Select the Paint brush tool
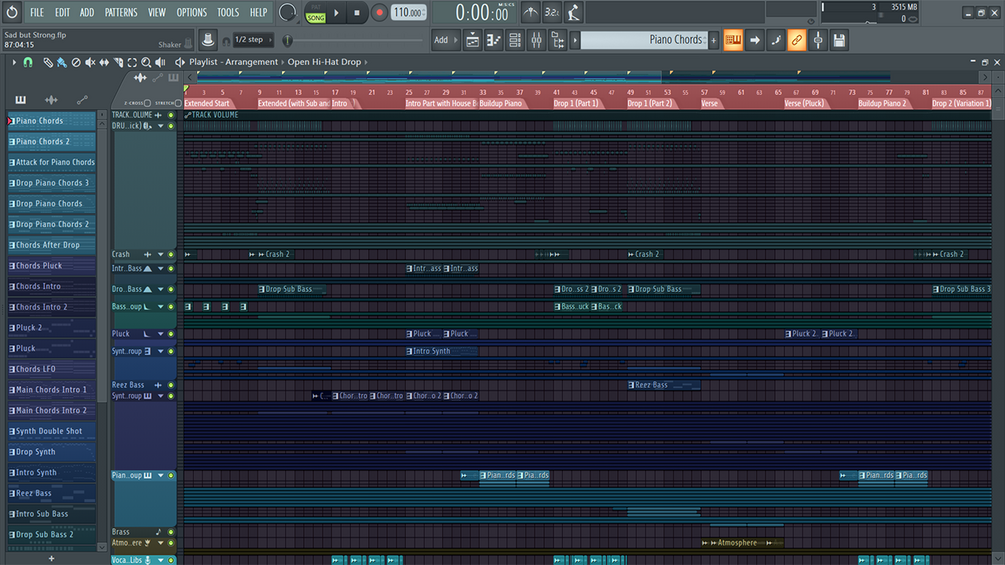 [62, 62]
